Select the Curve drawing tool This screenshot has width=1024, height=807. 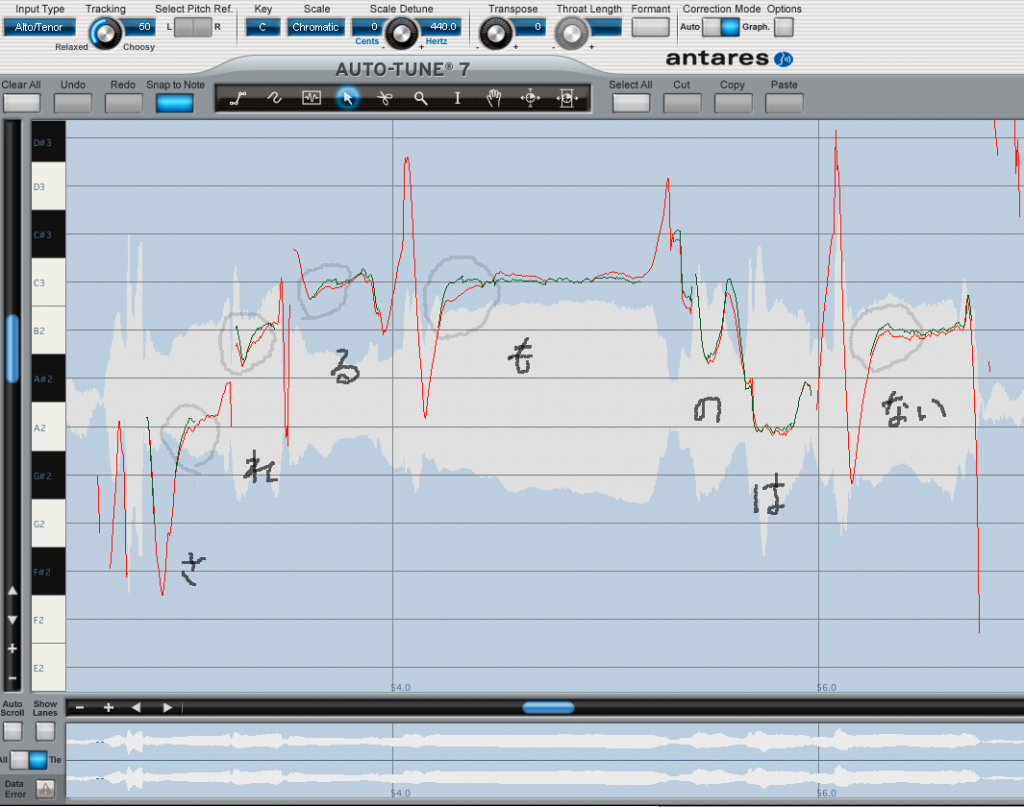pyautogui.click(x=274, y=99)
